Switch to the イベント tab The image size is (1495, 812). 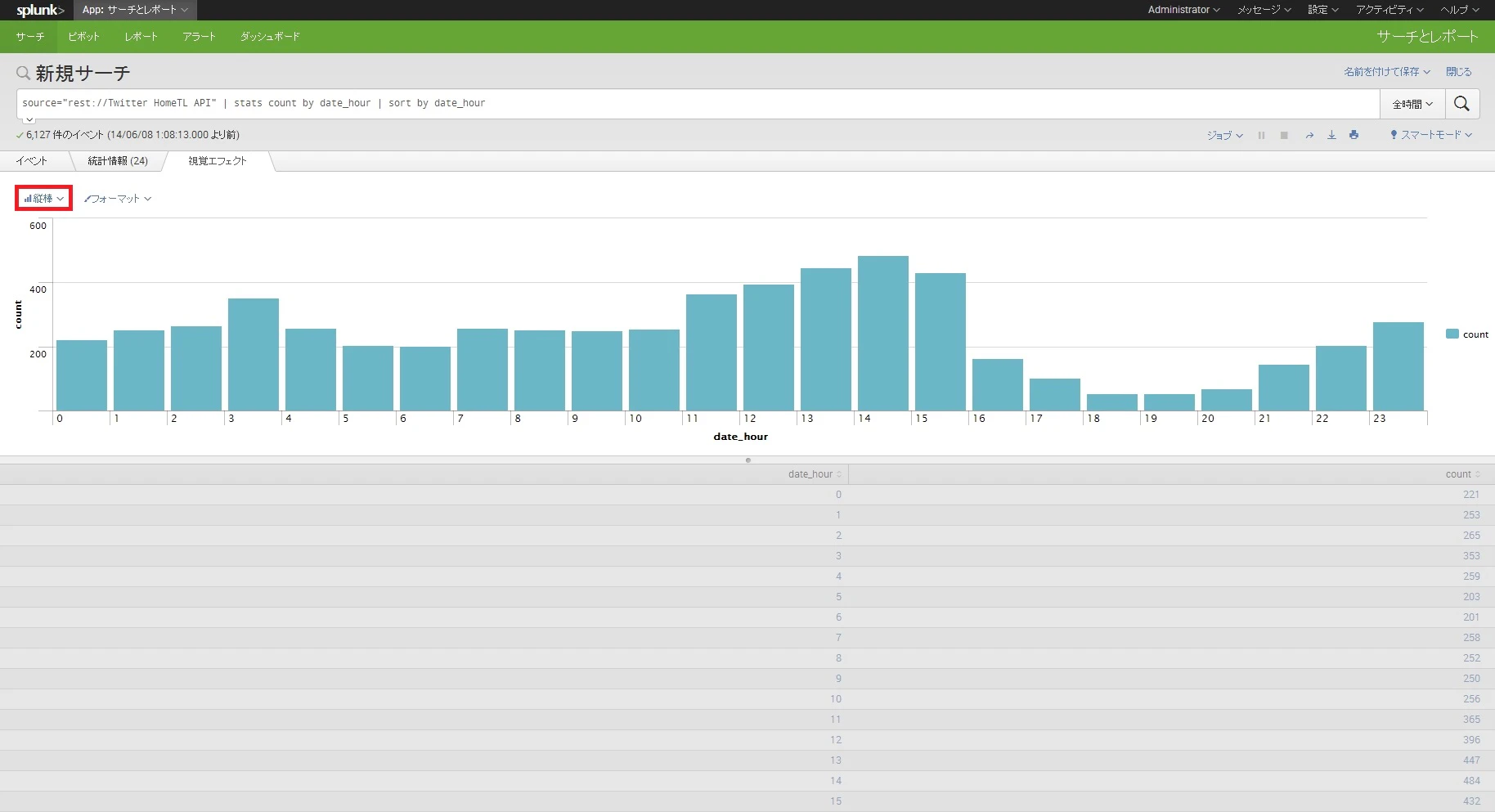32,161
